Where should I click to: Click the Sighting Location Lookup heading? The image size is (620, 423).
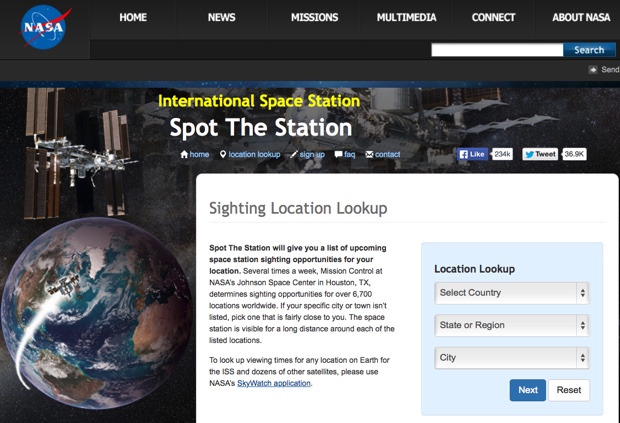pyautogui.click(x=298, y=208)
